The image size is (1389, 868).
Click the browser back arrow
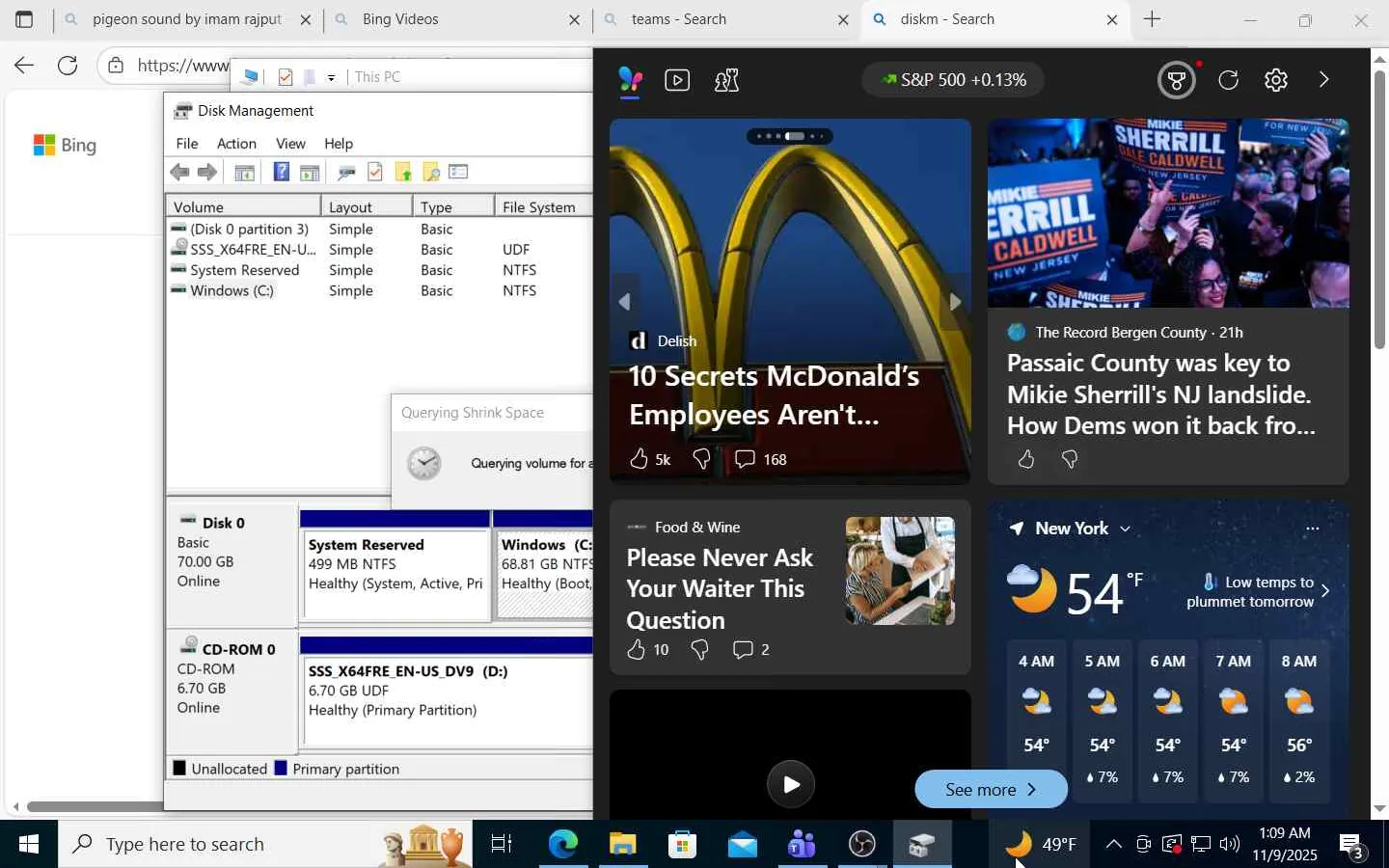click(24, 65)
